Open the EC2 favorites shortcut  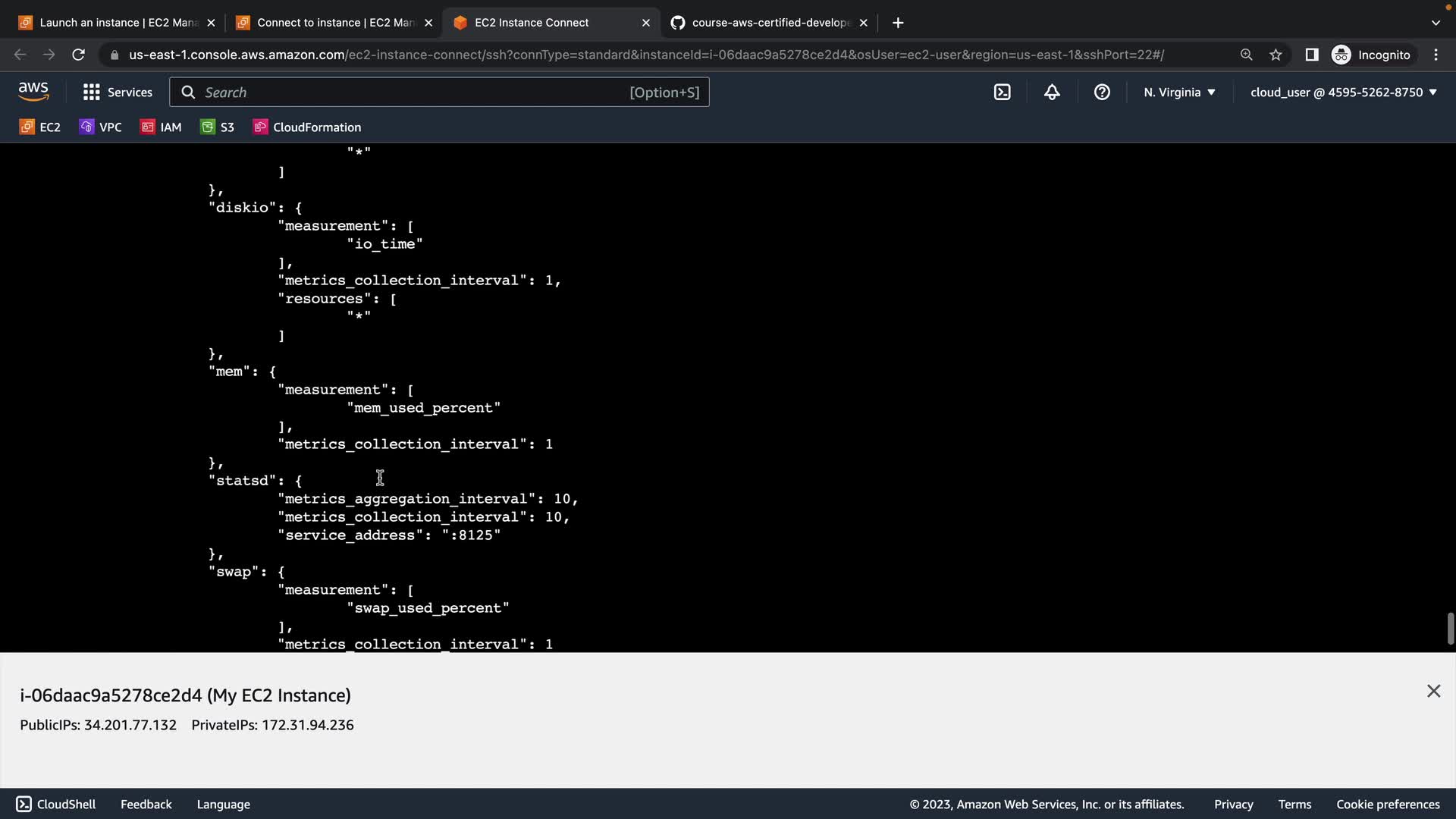40,127
